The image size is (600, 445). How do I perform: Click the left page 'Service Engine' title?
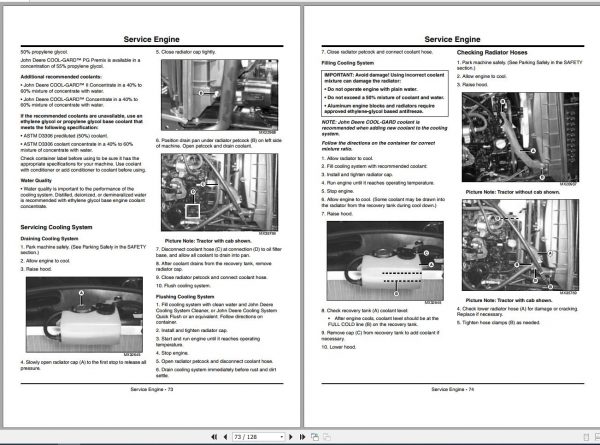point(152,39)
